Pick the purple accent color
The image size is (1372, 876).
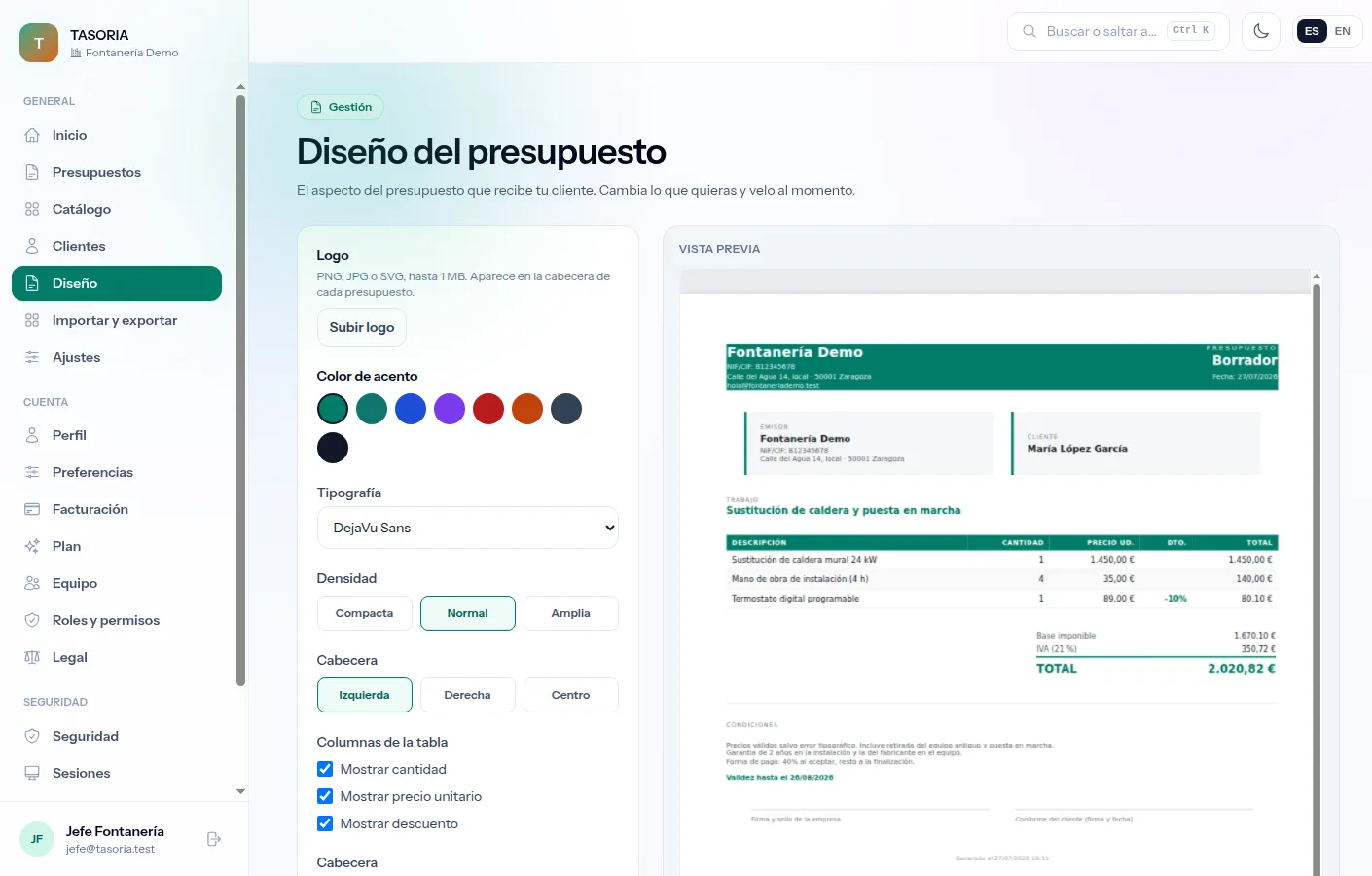point(450,409)
